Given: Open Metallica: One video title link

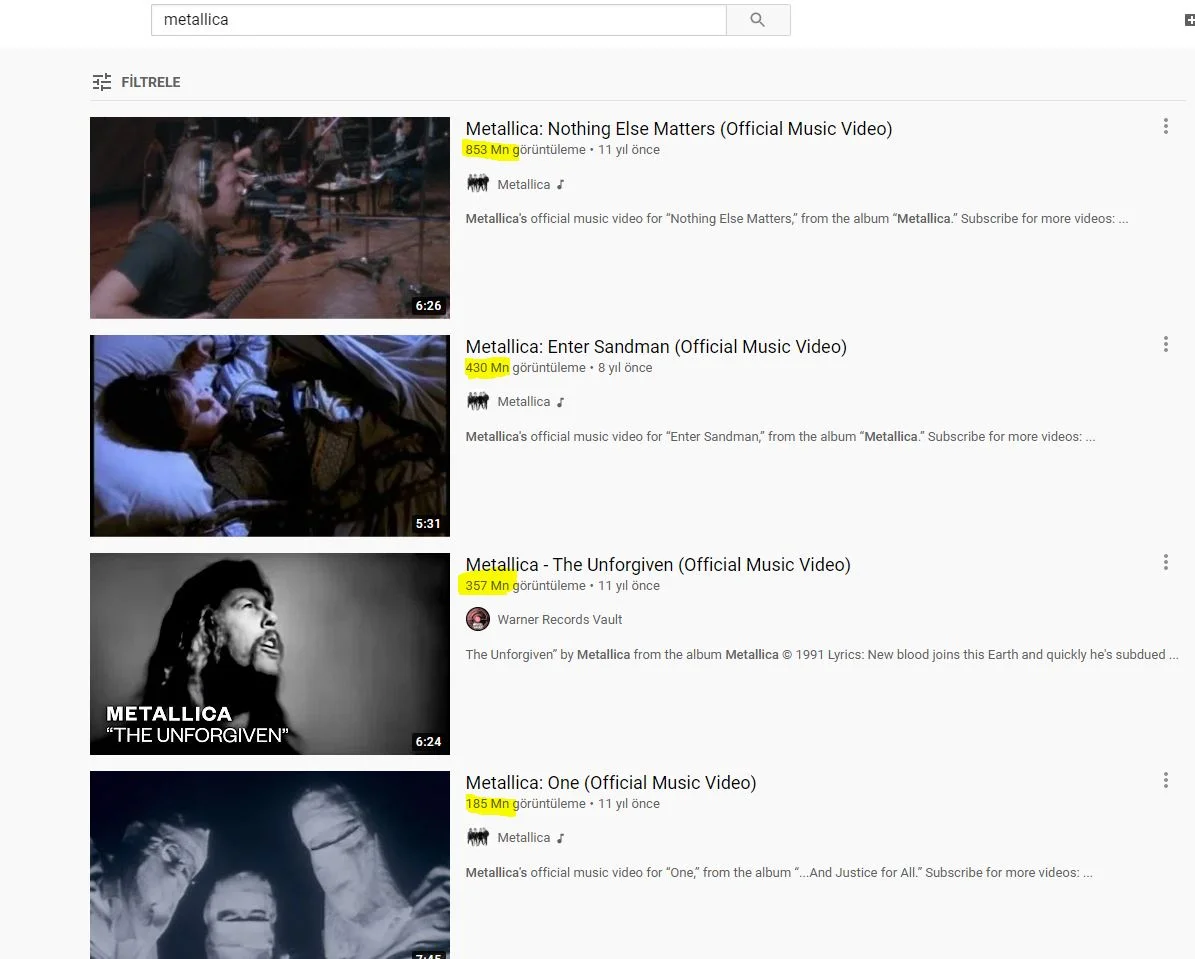Looking at the screenshot, I should click(x=610, y=782).
